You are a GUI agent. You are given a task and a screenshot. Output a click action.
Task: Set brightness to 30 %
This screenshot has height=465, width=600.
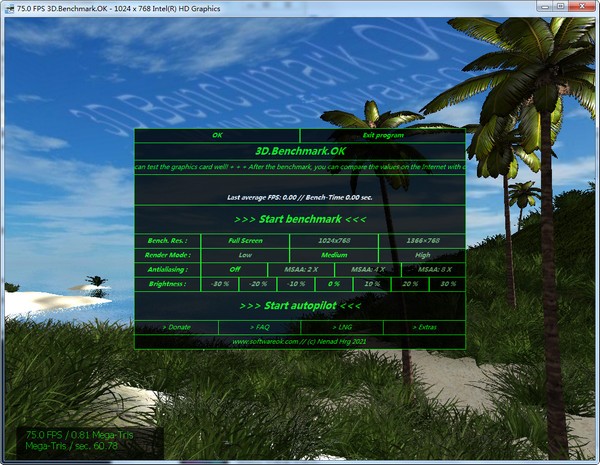(448, 284)
